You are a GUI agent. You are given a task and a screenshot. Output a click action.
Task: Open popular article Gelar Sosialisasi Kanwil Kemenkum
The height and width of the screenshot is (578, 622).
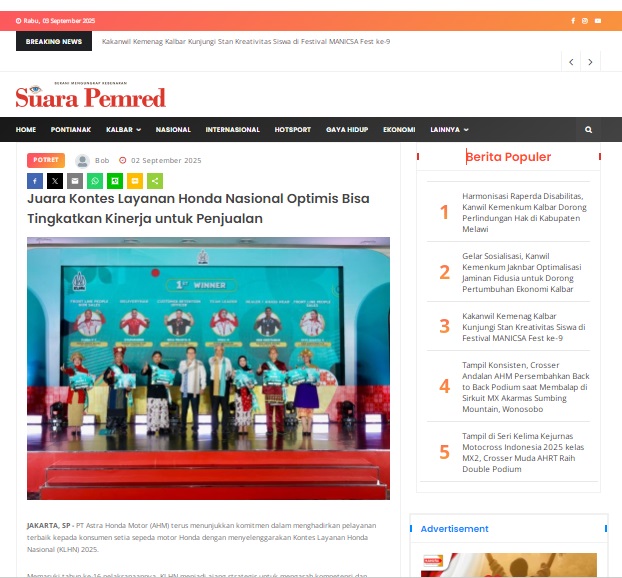click(522, 273)
